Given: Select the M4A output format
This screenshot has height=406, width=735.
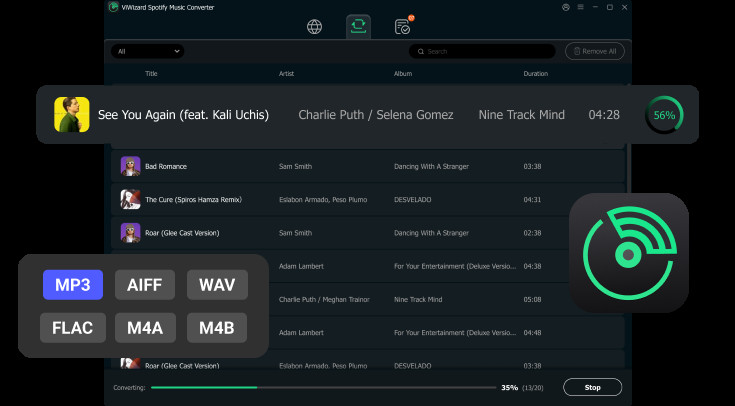Looking at the screenshot, I should [x=145, y=328].
